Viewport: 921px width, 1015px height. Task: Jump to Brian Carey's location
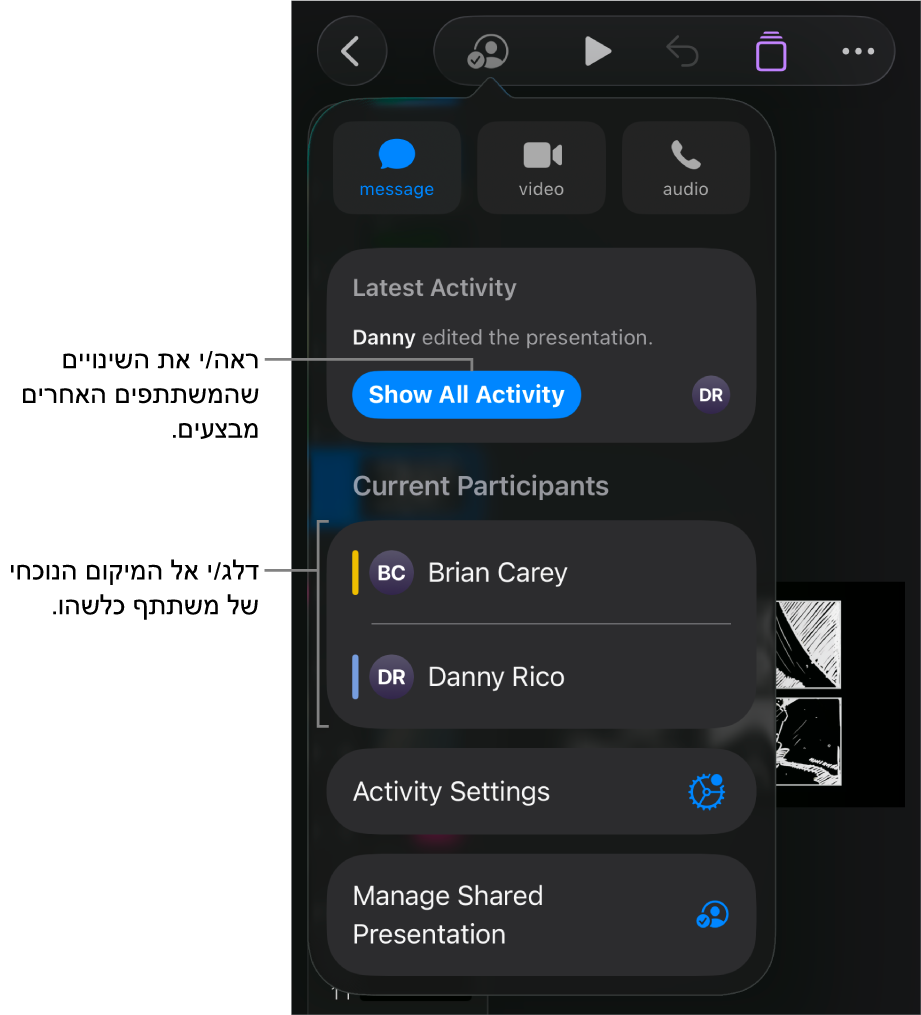pyautogui.click(x=541, y=573)
